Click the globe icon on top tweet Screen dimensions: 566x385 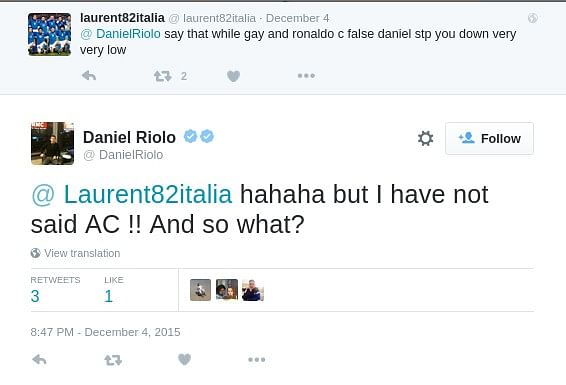[x=532, y=18]
